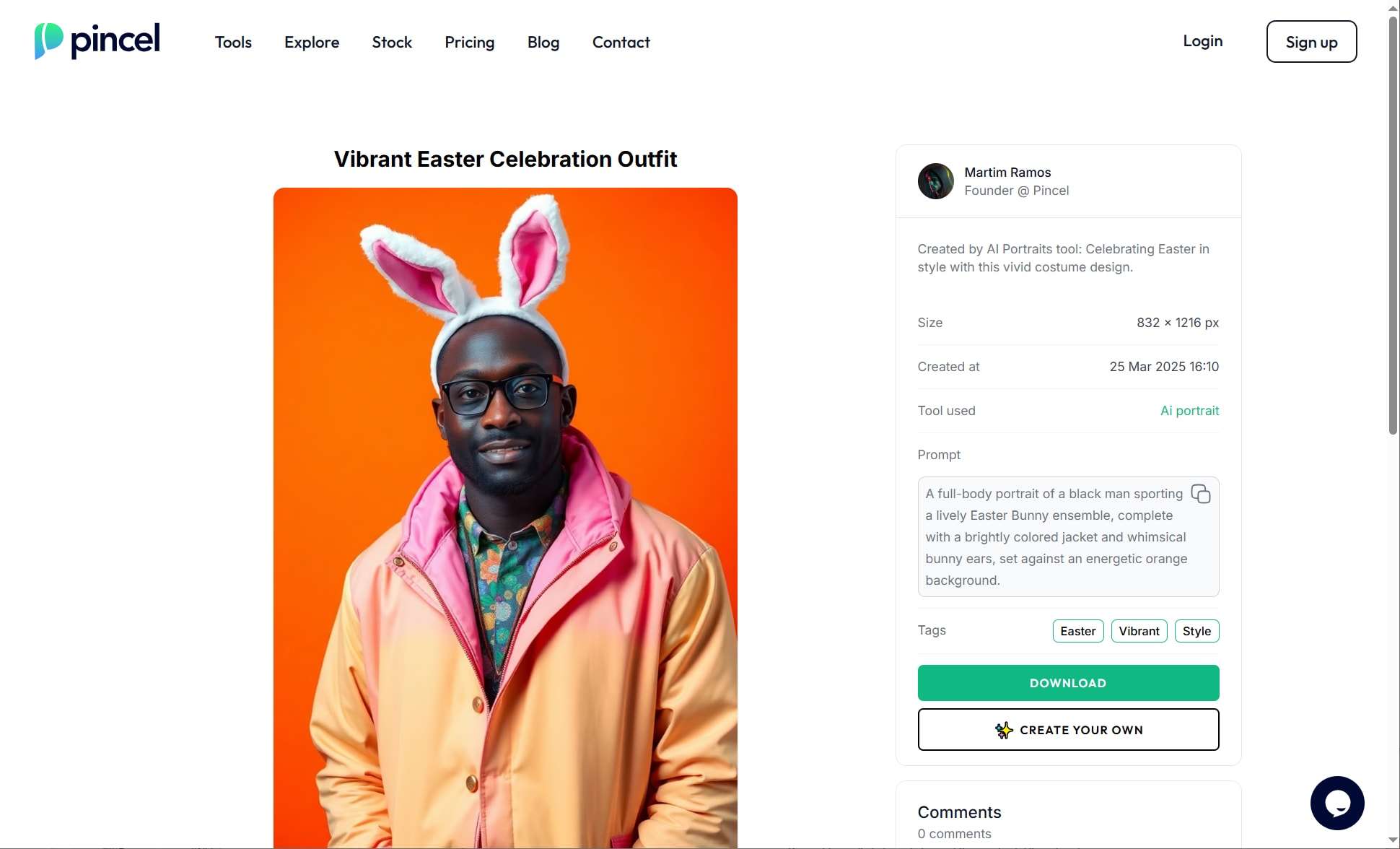Copy the prompt with the copy icon

[1200, 494]
